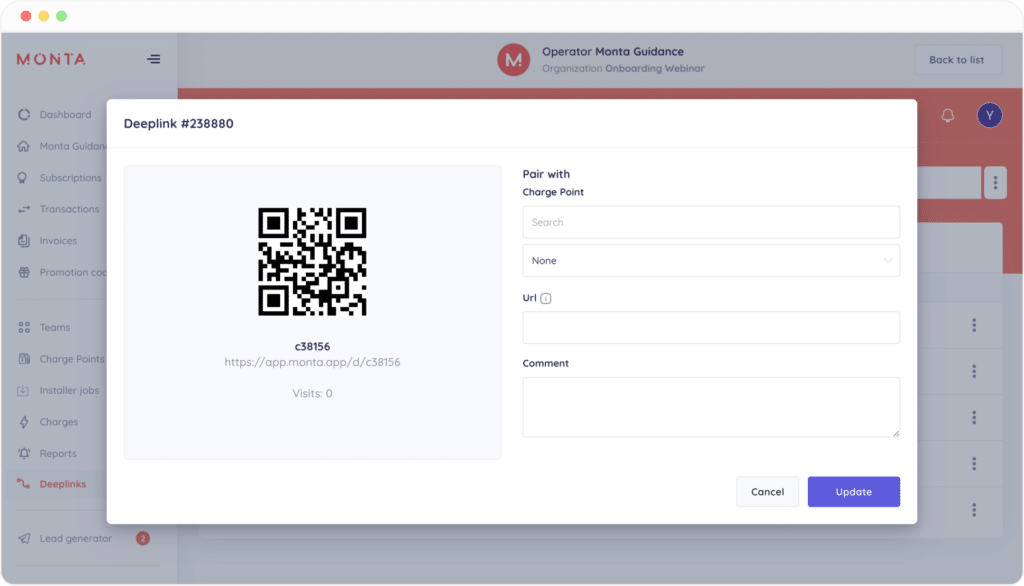Open the Invoices menu item
The width and height of the screenshot is (1024, 586).
tap(58, 240)
